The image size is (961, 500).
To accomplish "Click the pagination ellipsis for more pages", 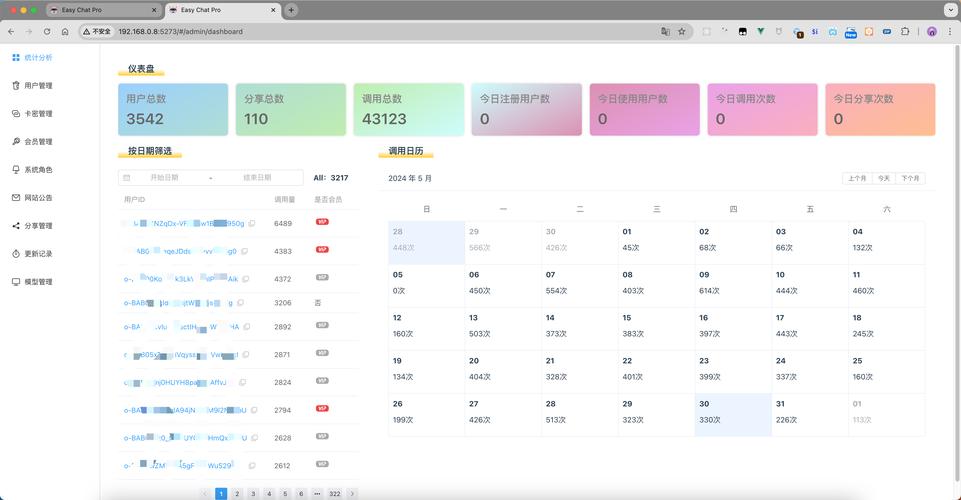I will [x=317, y=494].
